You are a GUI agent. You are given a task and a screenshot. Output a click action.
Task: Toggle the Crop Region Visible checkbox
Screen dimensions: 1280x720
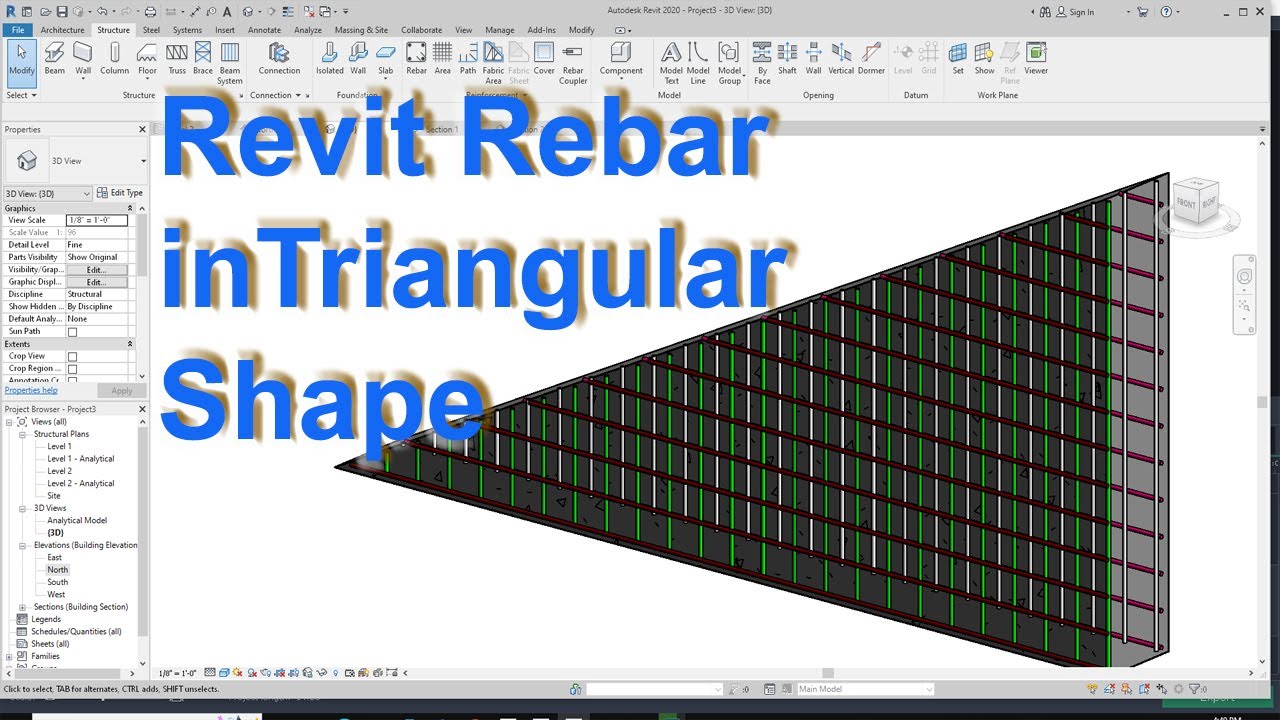click(x=72, y=369)
